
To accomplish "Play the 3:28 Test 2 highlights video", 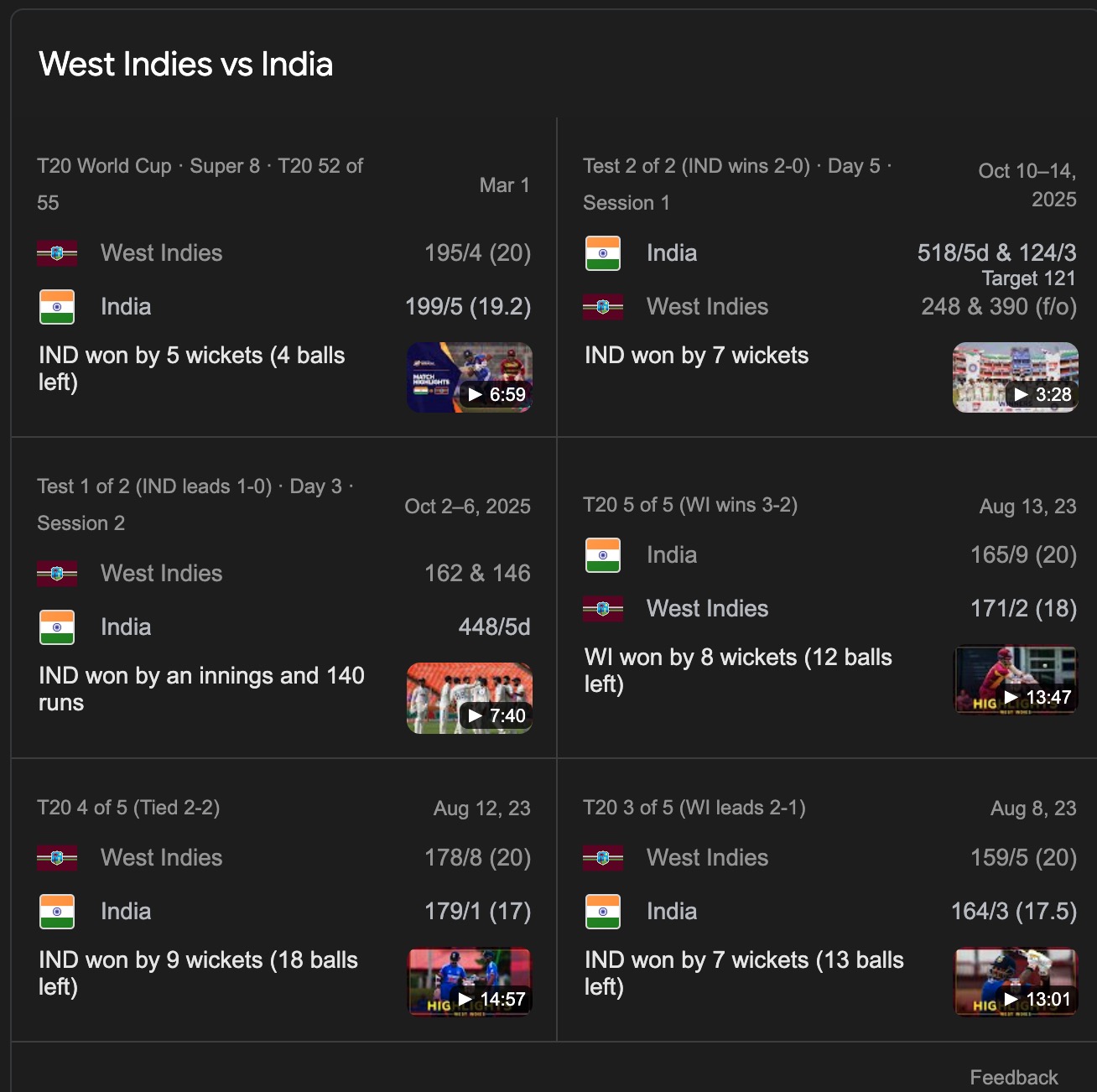I will (1016, 377).
